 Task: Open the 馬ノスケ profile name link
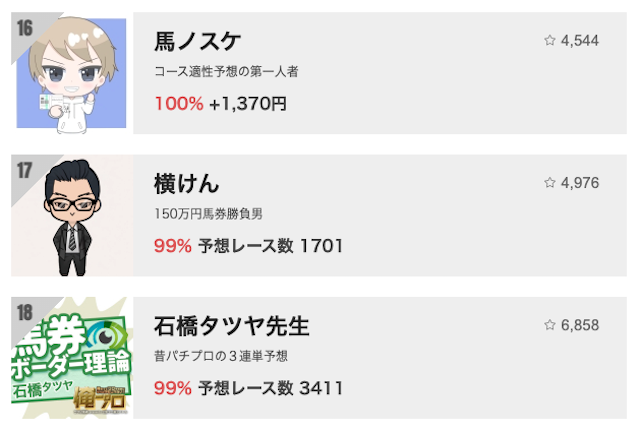pyautogui.click(x=198, y=42)
